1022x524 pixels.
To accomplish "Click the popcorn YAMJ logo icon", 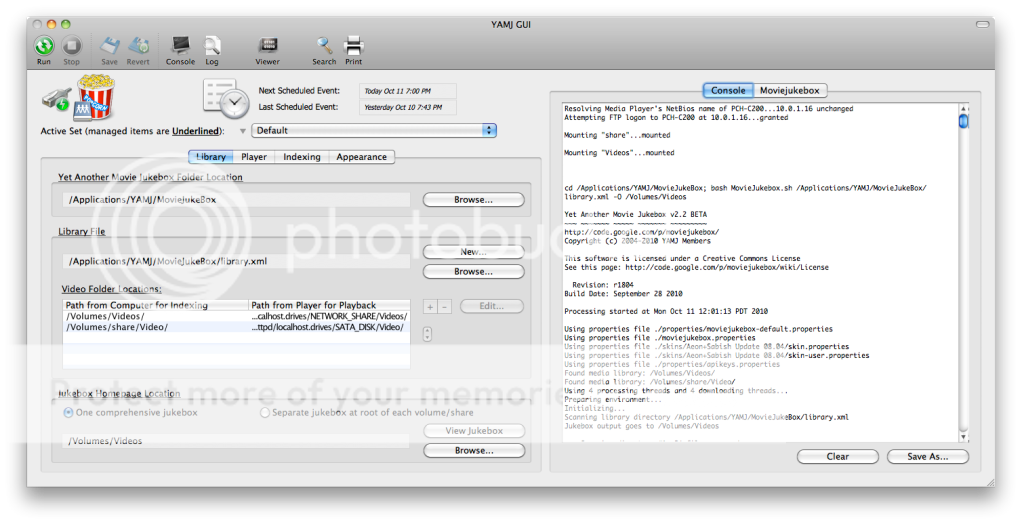I will (95, 97).
